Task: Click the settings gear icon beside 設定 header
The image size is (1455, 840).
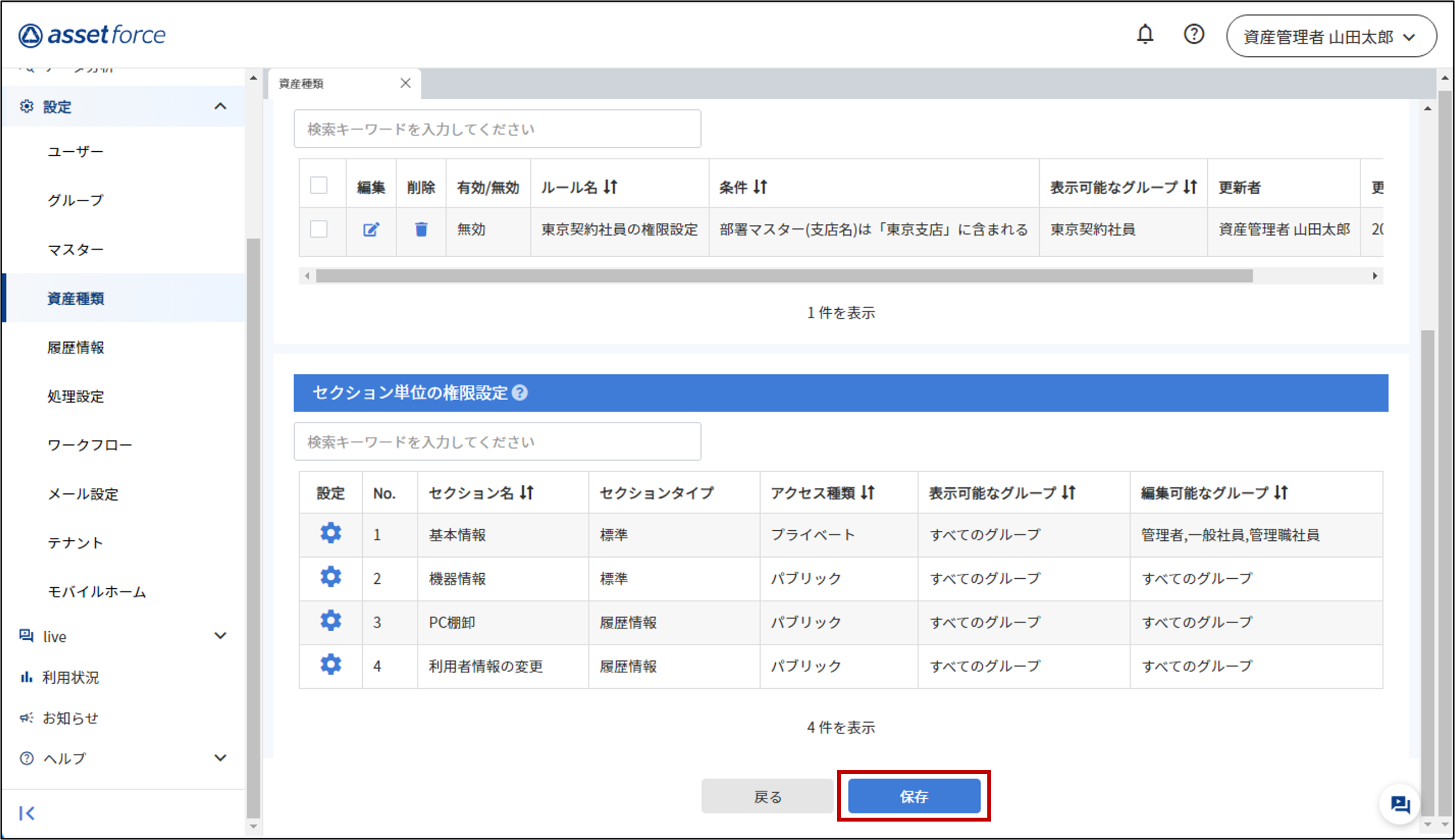Action: click(x=27, y=106)
